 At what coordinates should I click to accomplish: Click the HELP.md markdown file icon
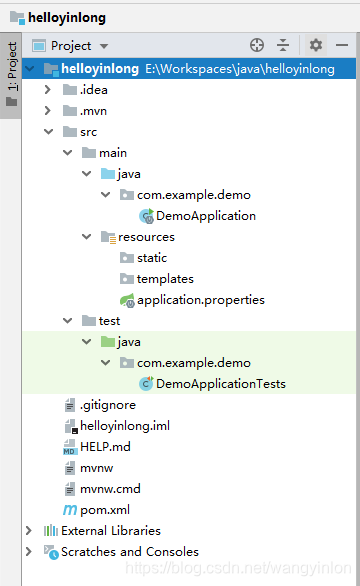[70, 447]
